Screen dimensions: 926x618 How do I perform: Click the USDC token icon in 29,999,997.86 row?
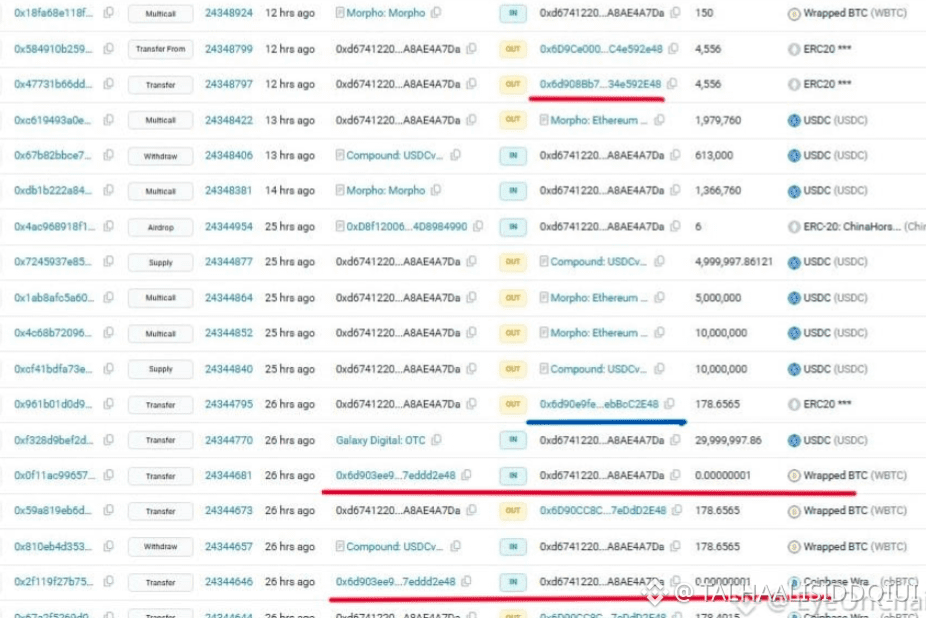click(x=794, y=440)
